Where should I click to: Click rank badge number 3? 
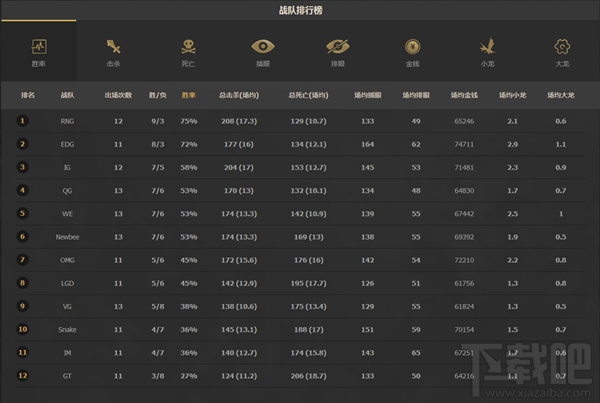23,167
